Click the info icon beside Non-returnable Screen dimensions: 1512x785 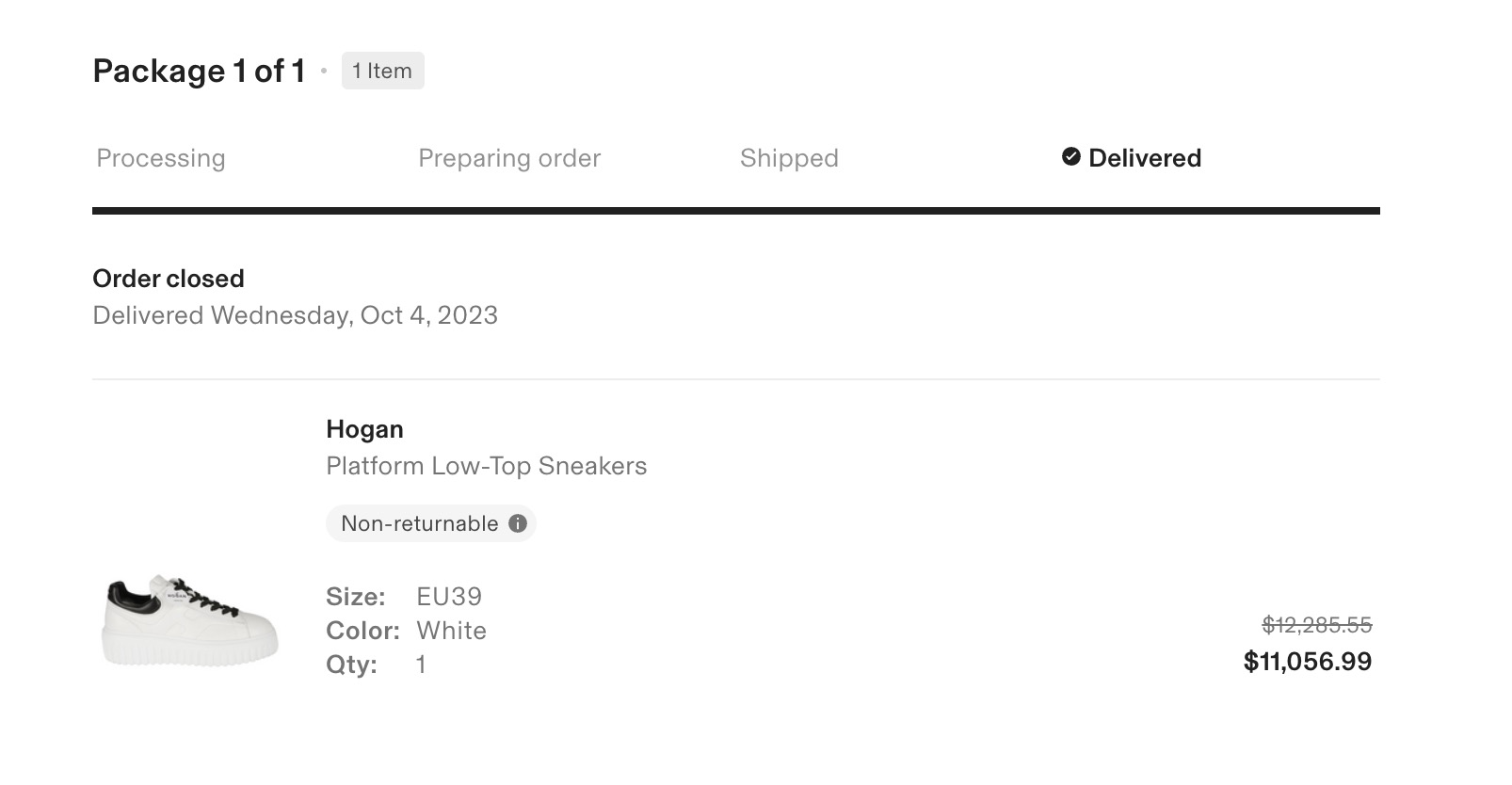(518, 523)
